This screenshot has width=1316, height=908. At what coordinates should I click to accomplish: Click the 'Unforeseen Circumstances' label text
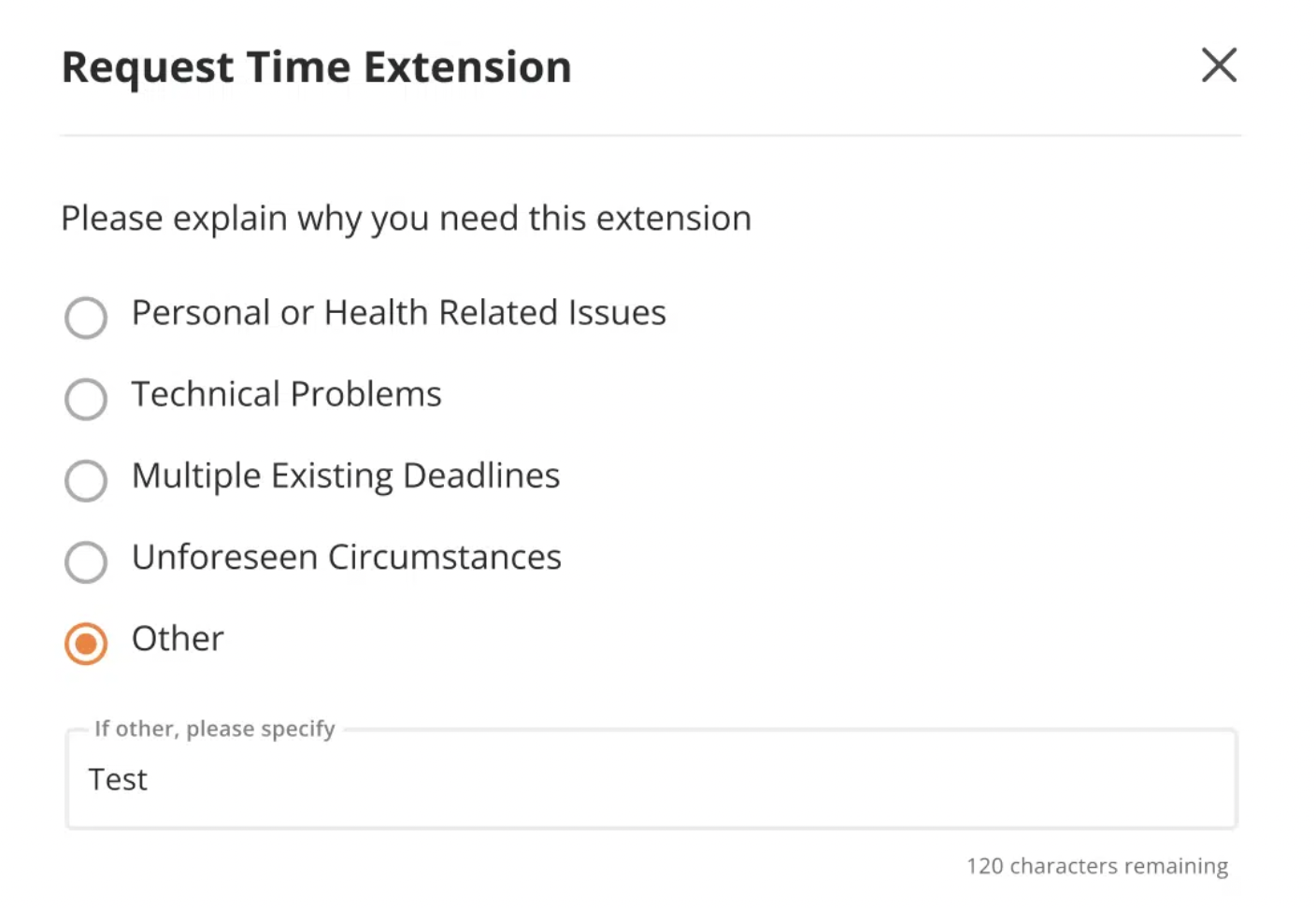347,557
